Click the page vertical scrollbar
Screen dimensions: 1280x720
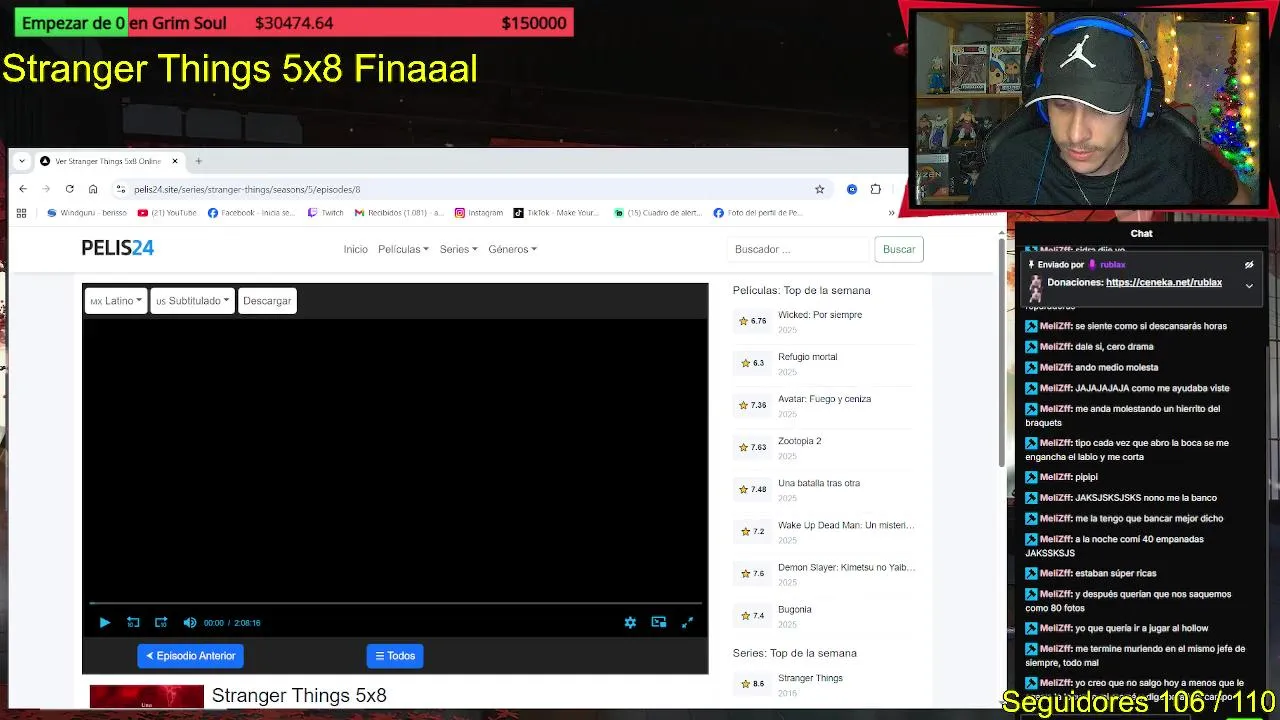[1002, 350]
